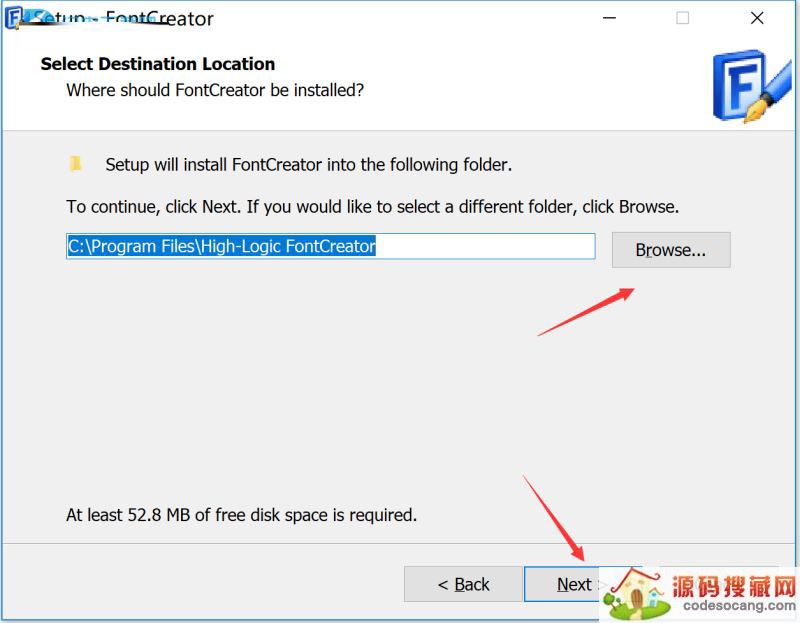Click the codesocang.com watermark URL

click(734, 605)
